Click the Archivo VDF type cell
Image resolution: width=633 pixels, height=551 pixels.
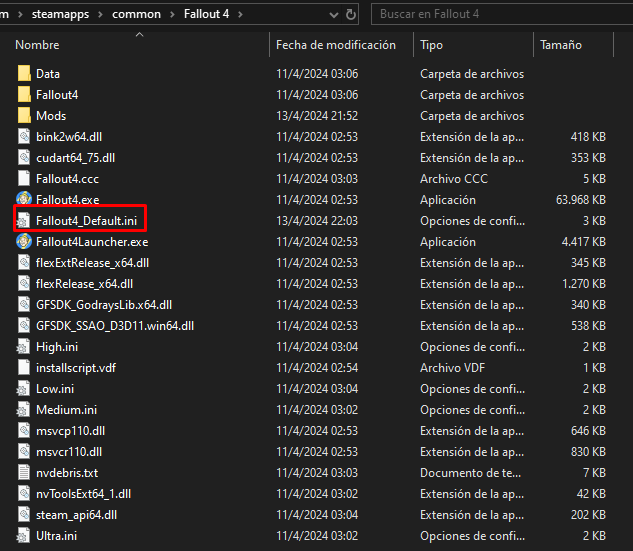(452, 368)
